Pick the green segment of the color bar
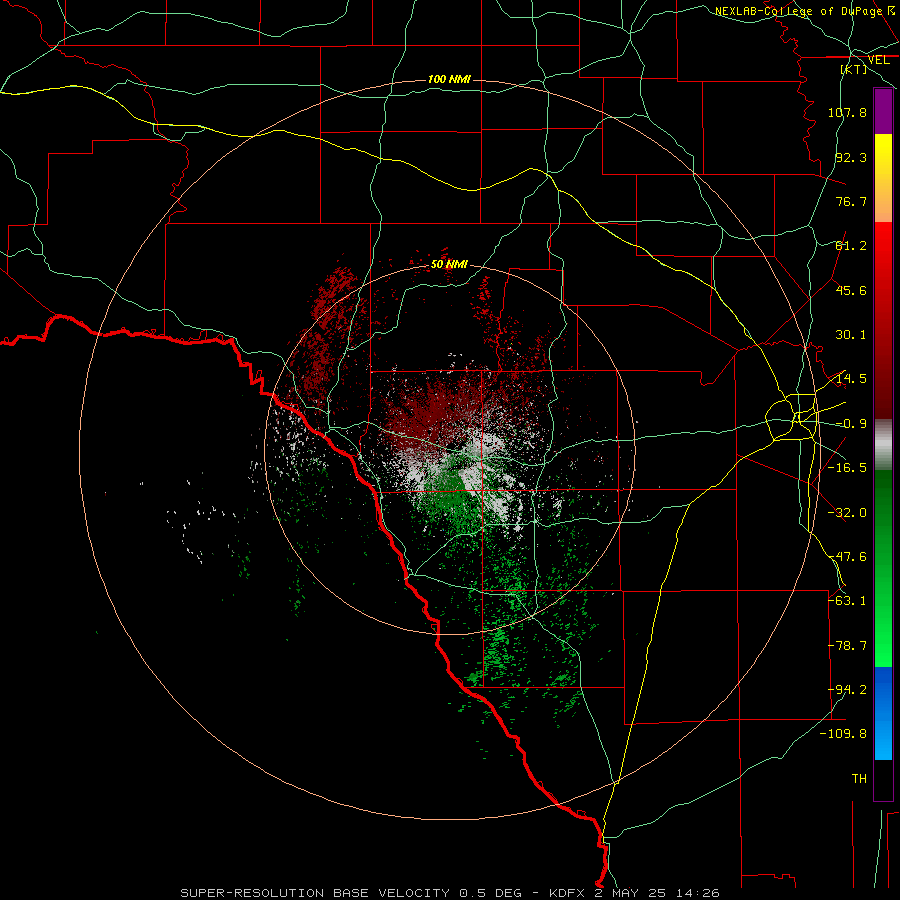Image resolution: width=900 pixels, height=900 pixels. click(x=883, y=568)
